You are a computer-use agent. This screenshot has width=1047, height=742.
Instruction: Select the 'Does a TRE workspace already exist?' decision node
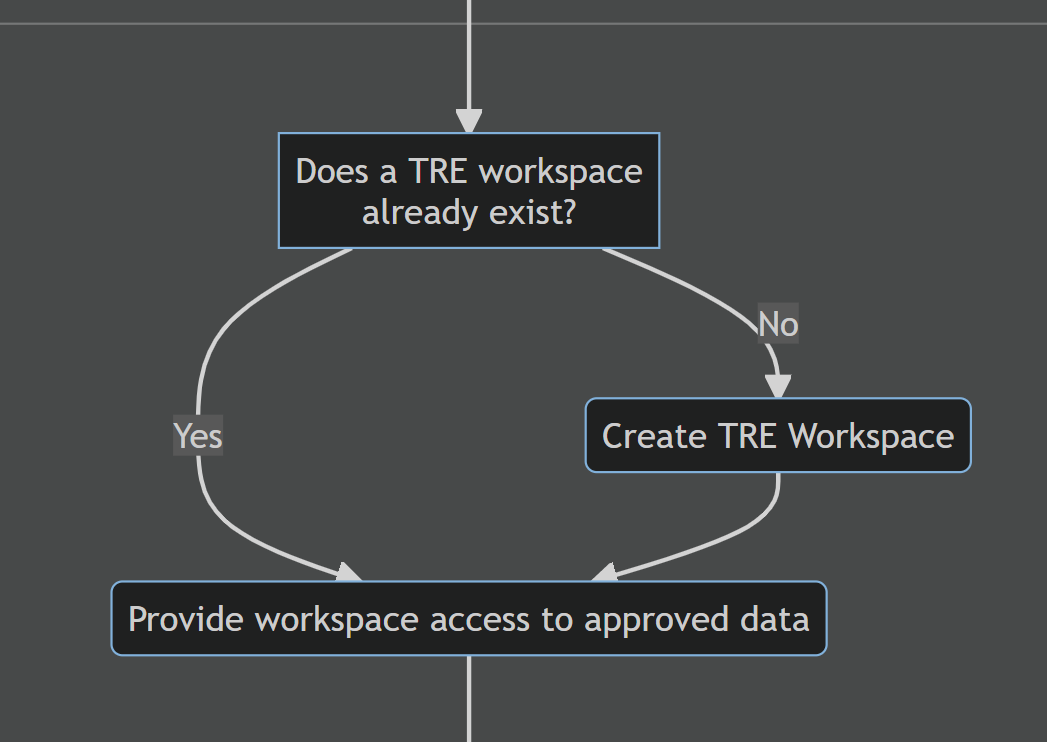click(x=468, y=190)
